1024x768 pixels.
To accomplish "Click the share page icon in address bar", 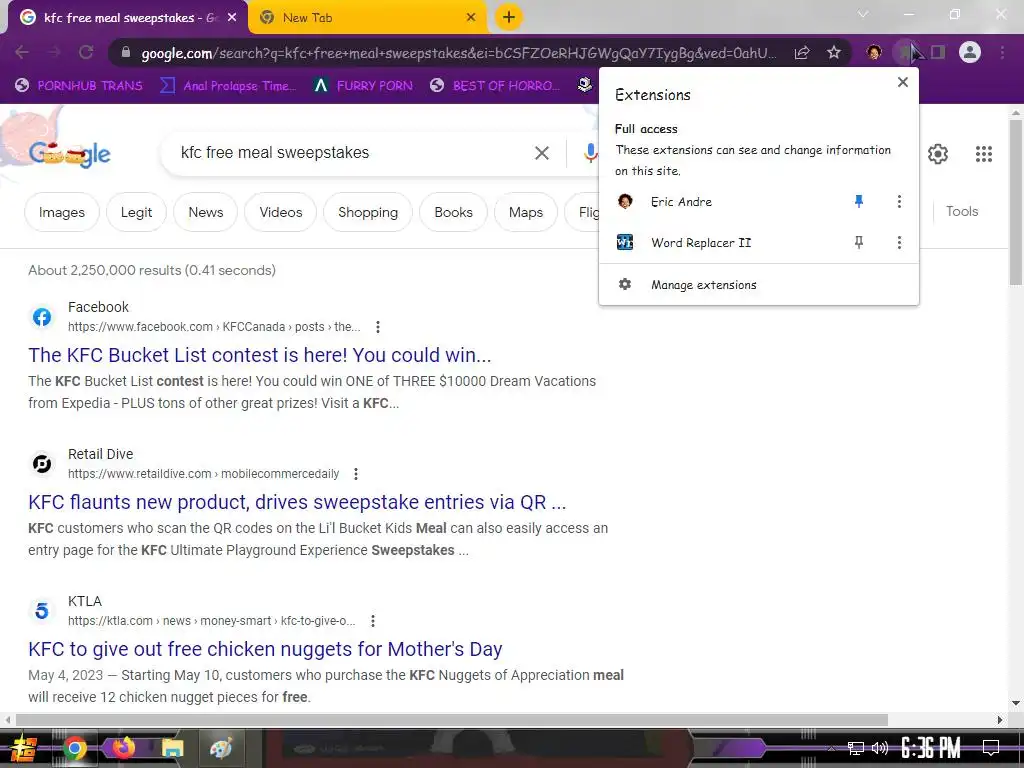I will click(x=801, y=52).
